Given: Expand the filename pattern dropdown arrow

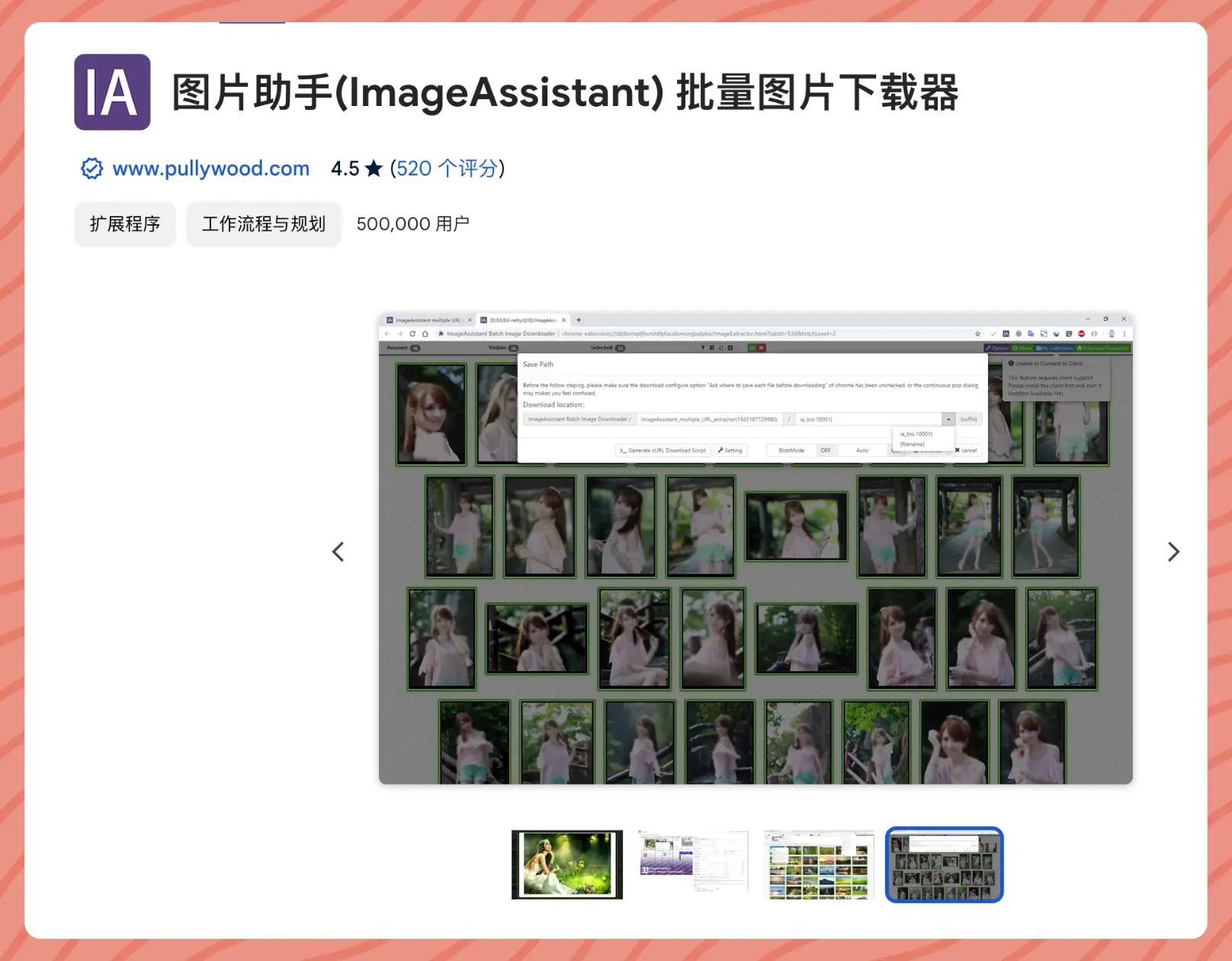Looking at the screenshot, I should click(x=948, y=419).
